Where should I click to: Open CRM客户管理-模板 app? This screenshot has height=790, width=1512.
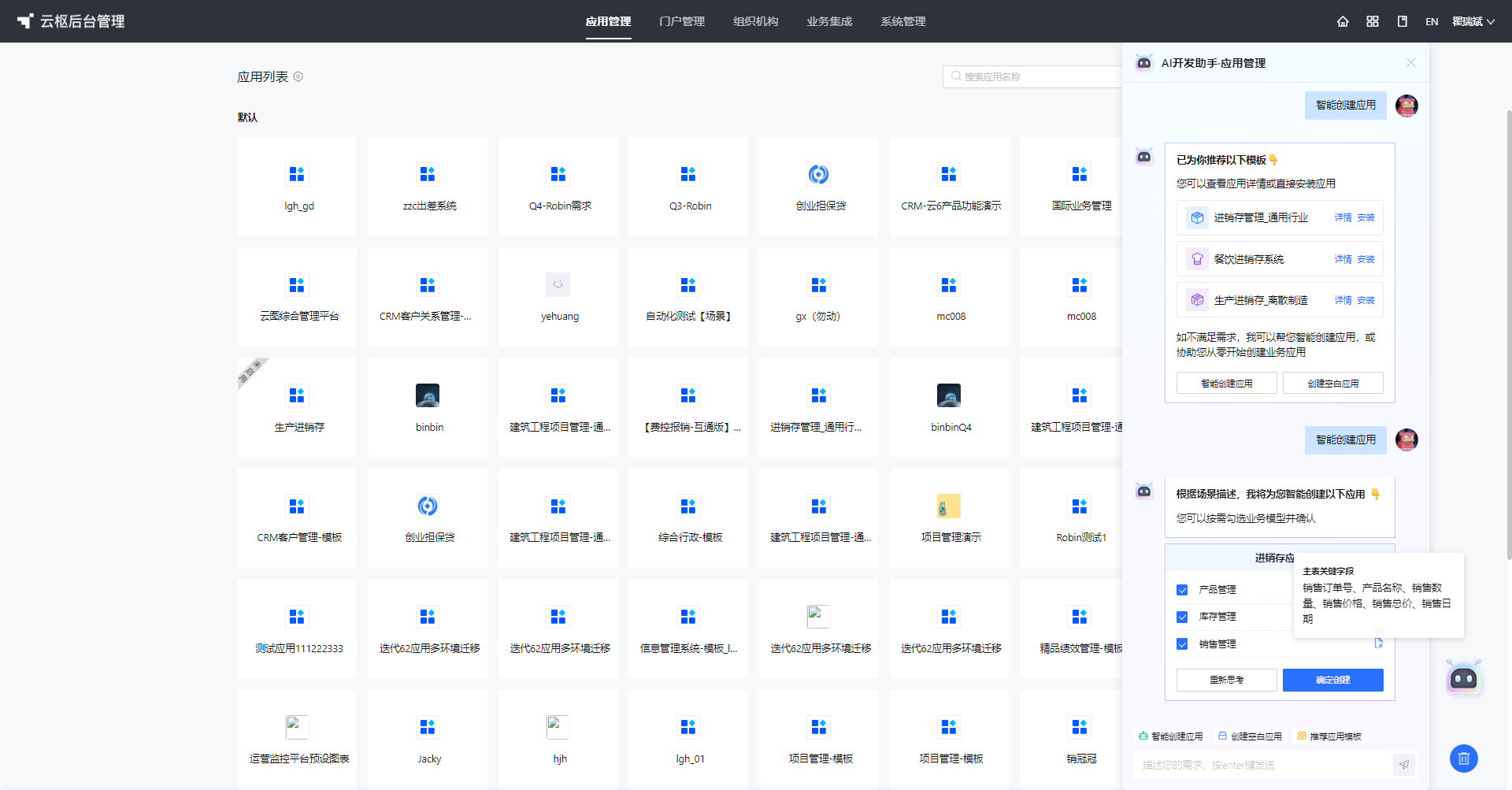click(297, 518)
